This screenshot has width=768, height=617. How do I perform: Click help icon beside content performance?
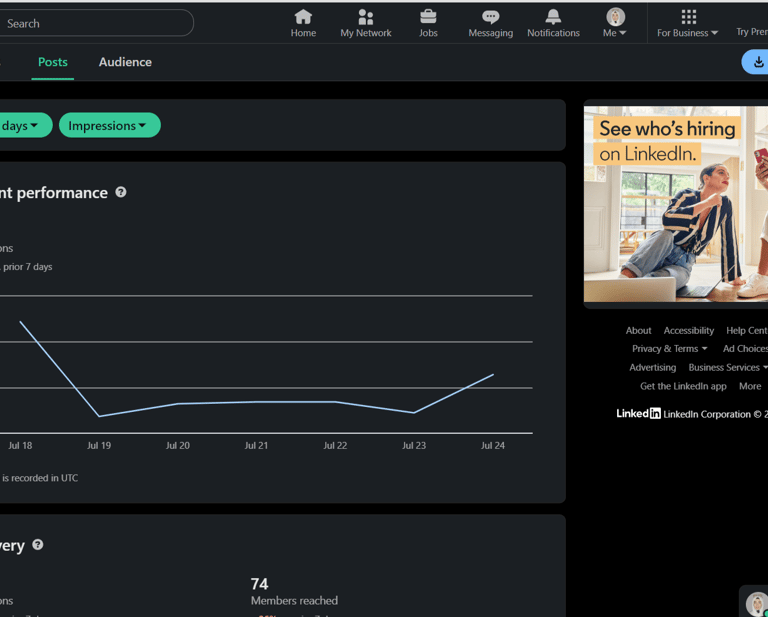pyautogui.click(x=120, y=192)
